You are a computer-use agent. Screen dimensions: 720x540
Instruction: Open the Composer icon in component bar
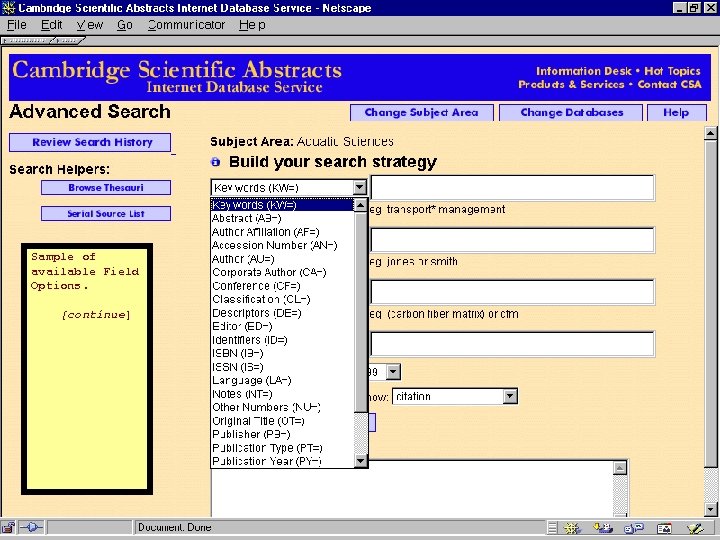(695, 528)
